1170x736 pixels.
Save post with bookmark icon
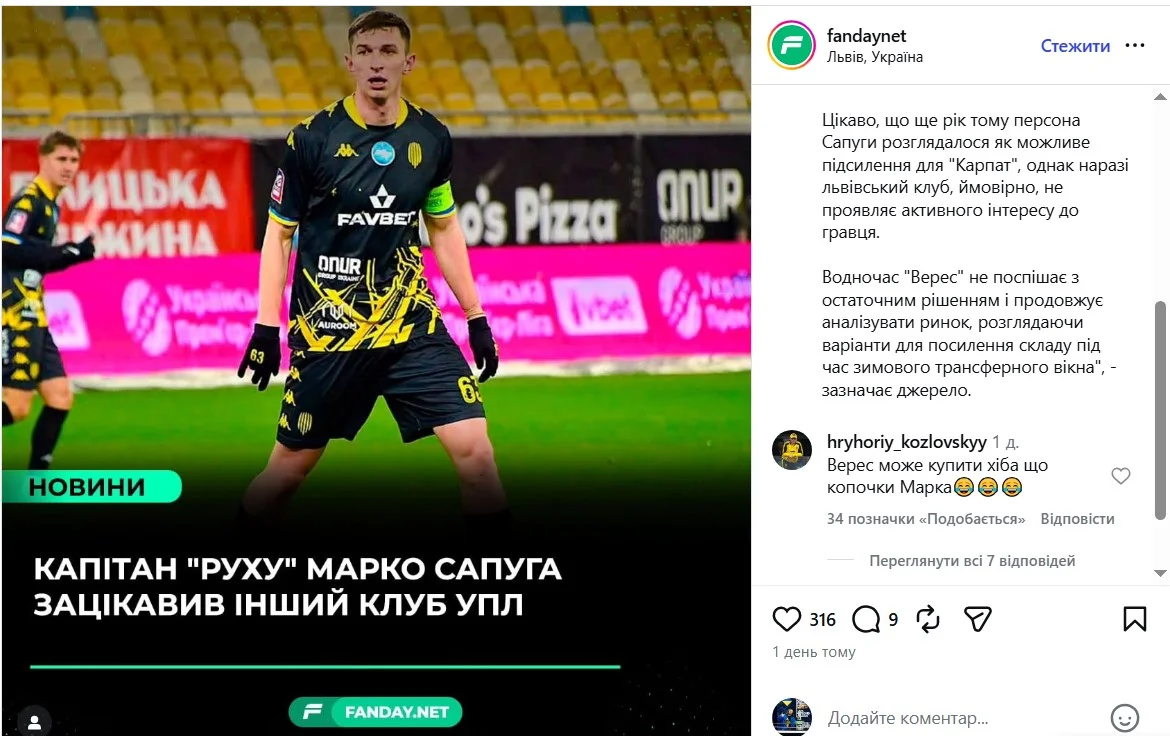click(1135, 619)
